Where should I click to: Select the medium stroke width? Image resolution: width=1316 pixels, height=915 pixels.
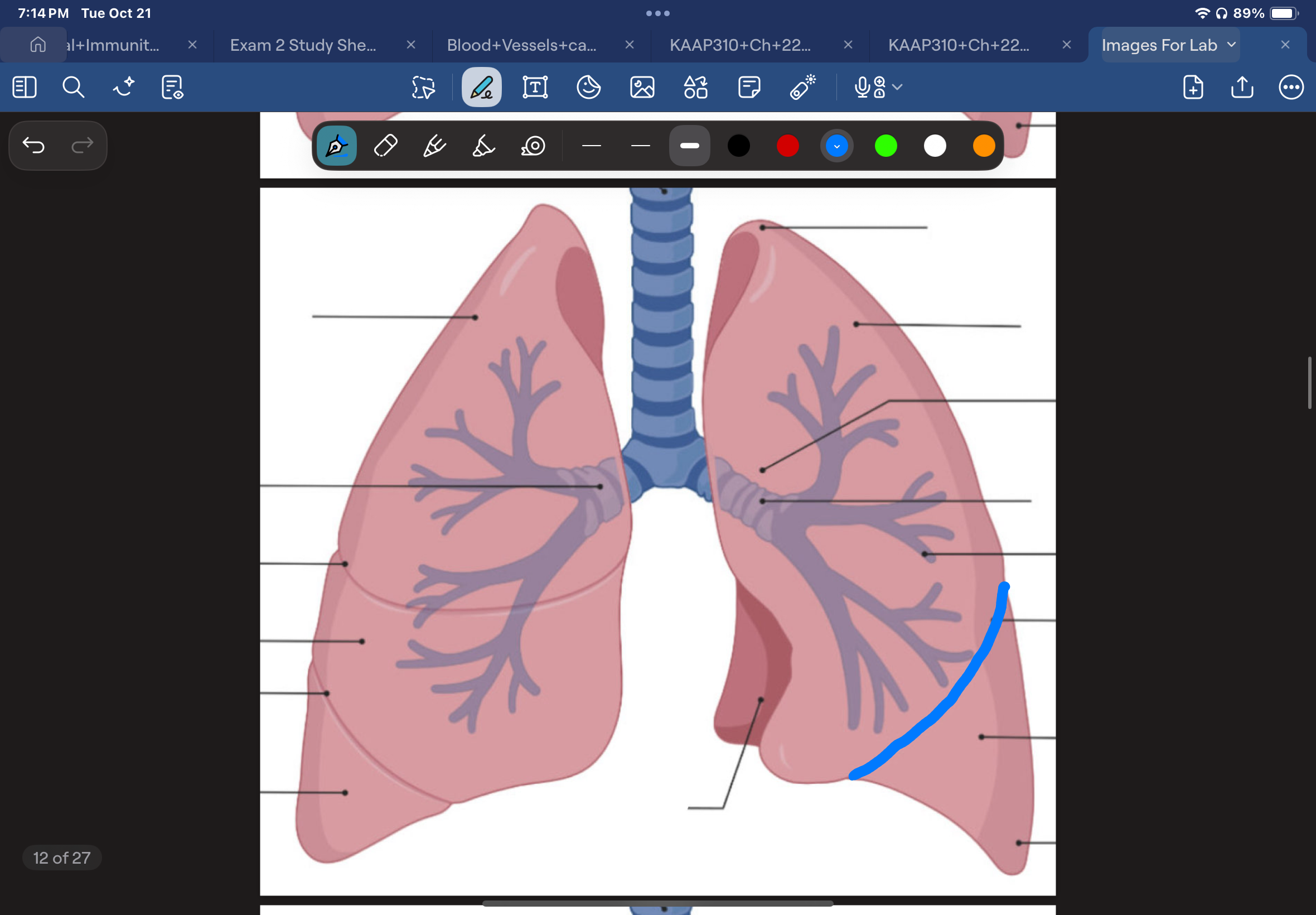pos(640,146)
